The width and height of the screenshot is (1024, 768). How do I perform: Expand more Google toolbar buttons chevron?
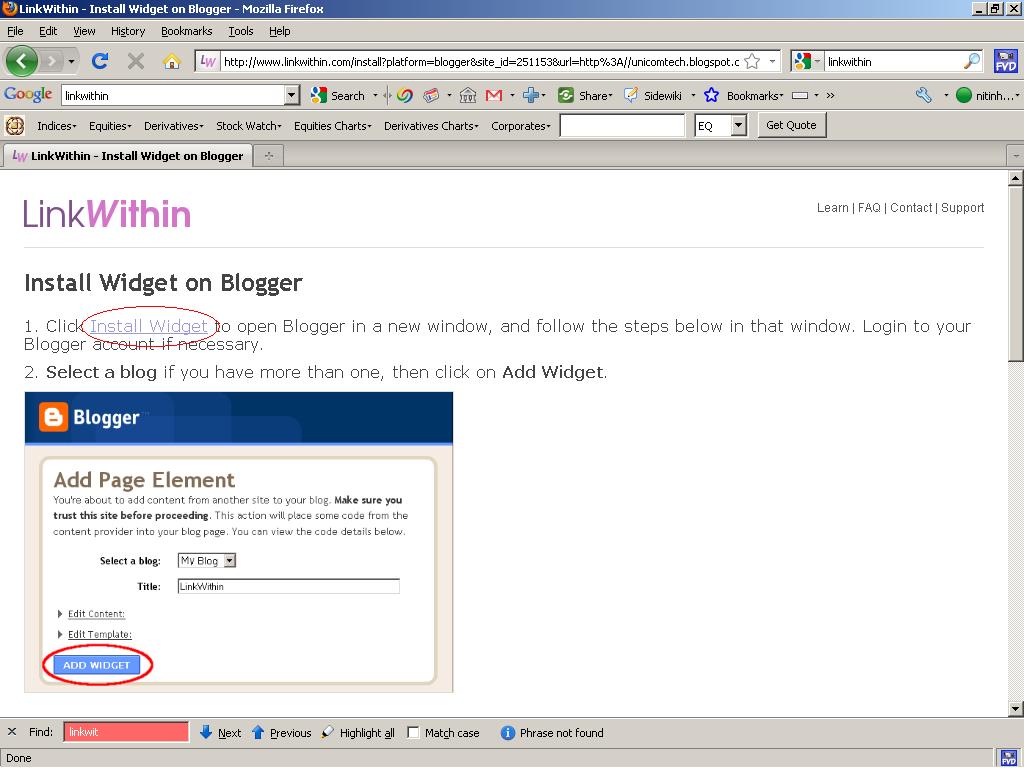(831, 95)
